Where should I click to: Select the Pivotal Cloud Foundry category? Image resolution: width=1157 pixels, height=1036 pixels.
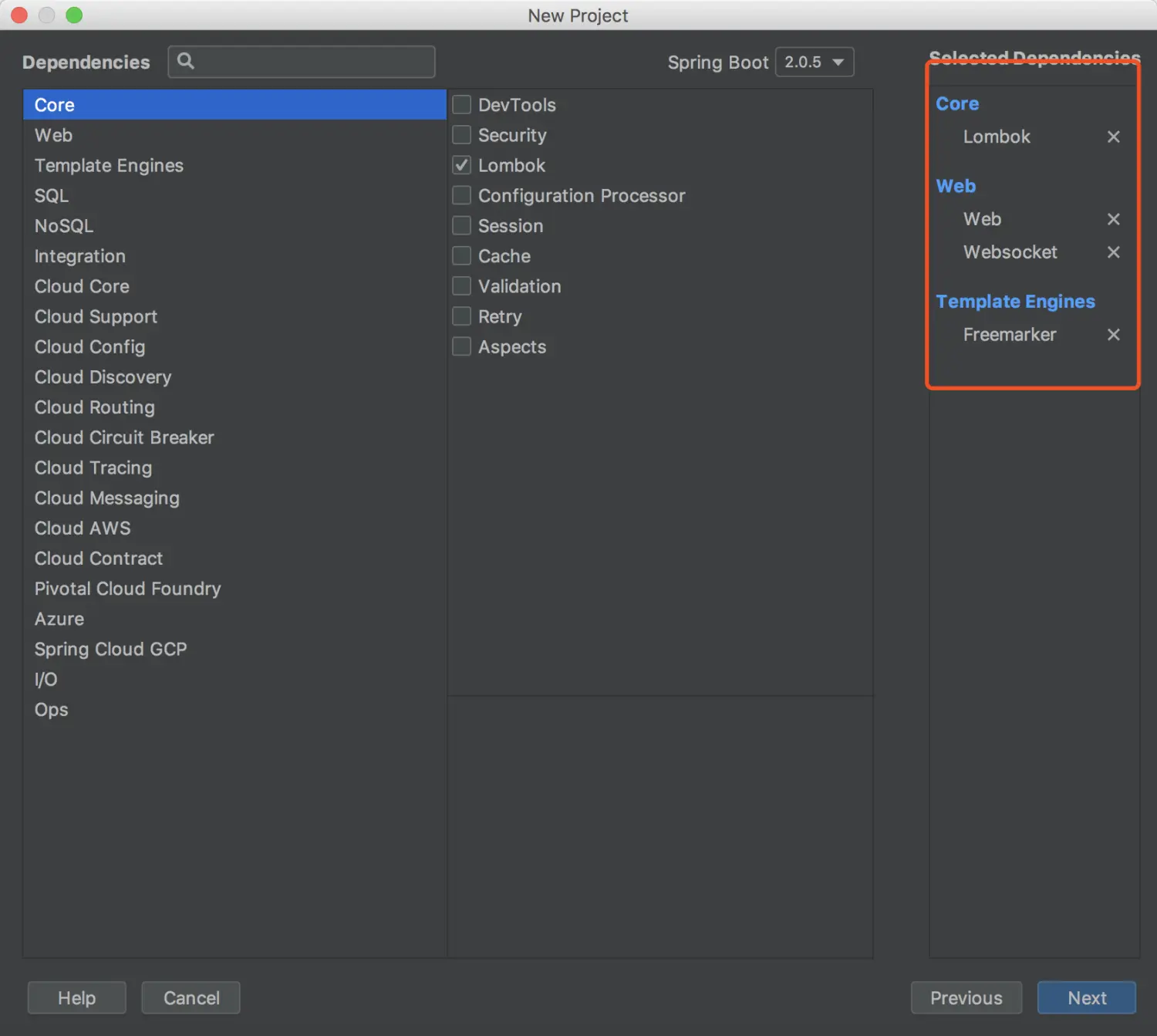234,589
